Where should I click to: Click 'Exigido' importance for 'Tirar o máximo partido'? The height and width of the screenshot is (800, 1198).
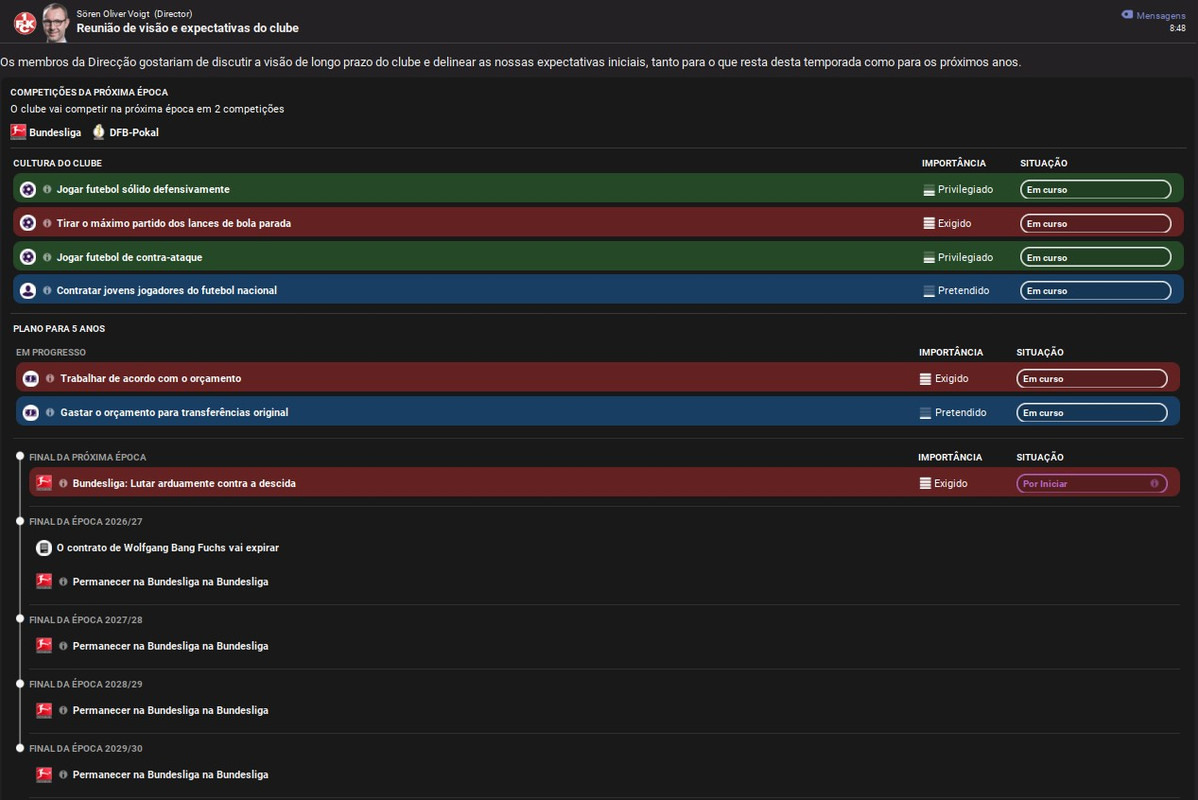click(947, 223)
